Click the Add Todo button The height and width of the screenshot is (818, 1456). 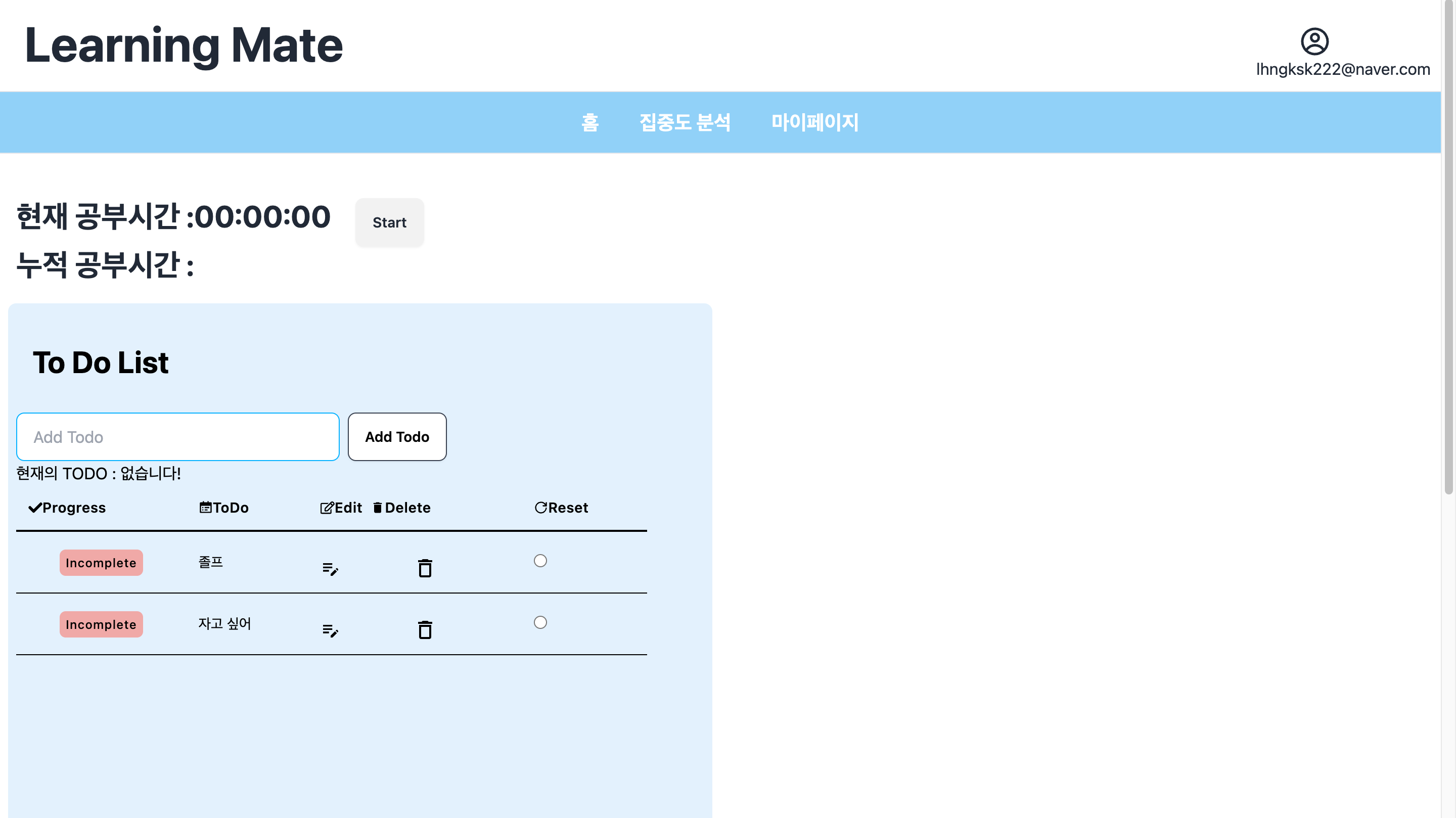[397, 437]
